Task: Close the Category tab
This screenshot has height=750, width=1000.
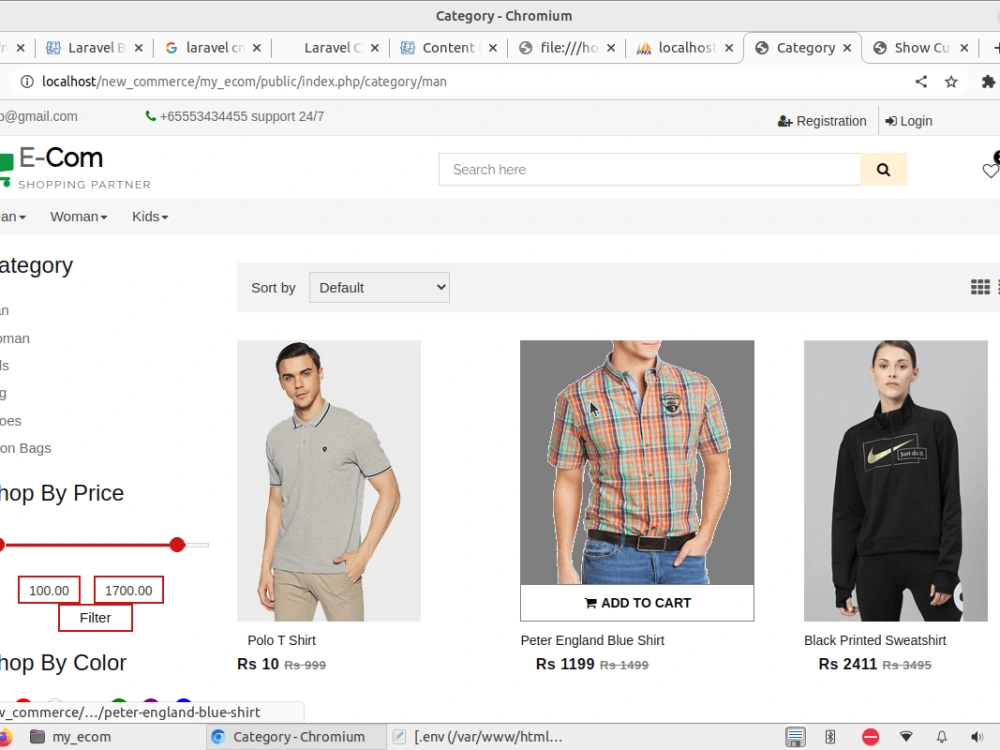Action: tap(847, 48)
